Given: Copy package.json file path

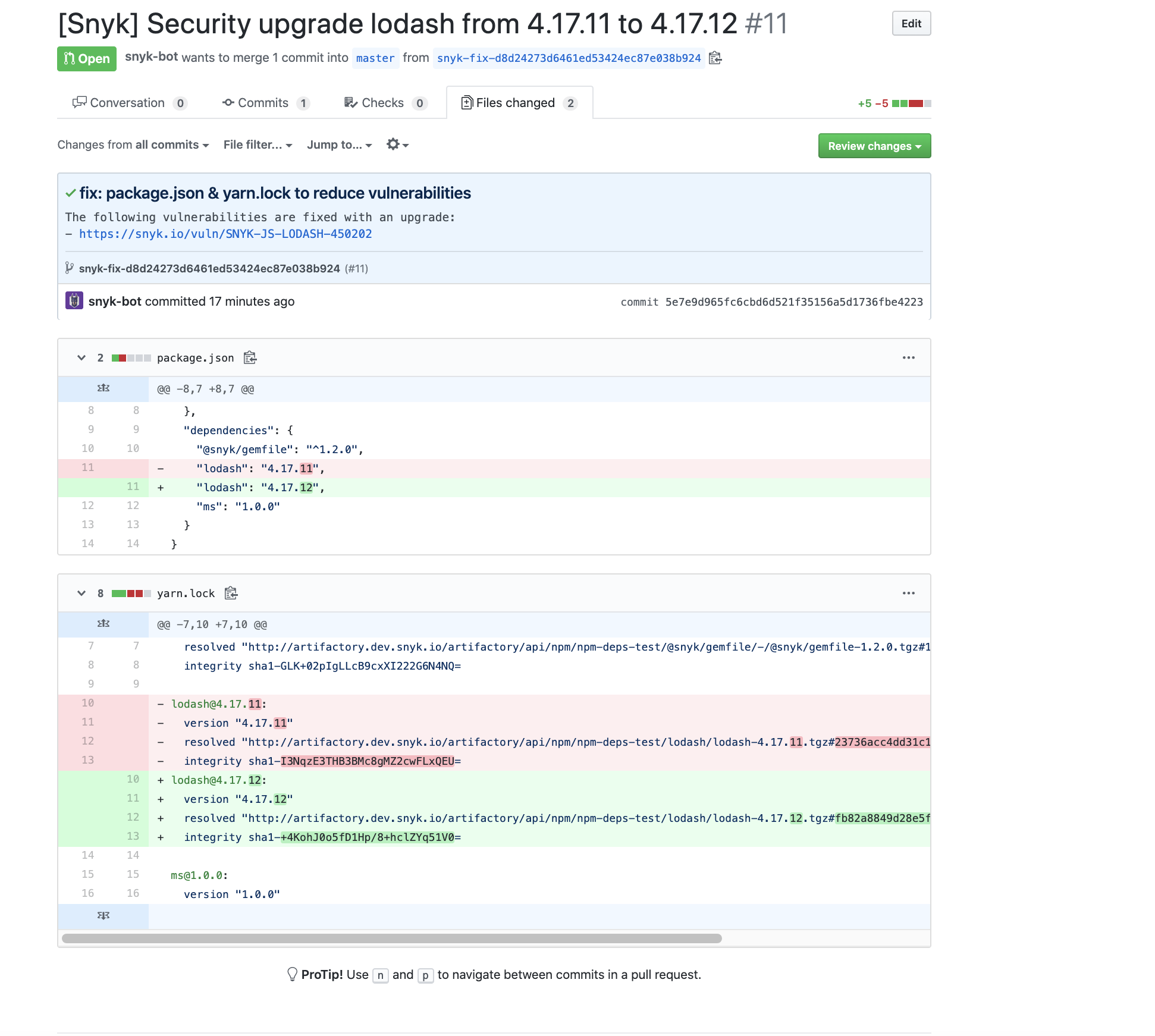Looking at the screenshot, I should click(250, 357).
